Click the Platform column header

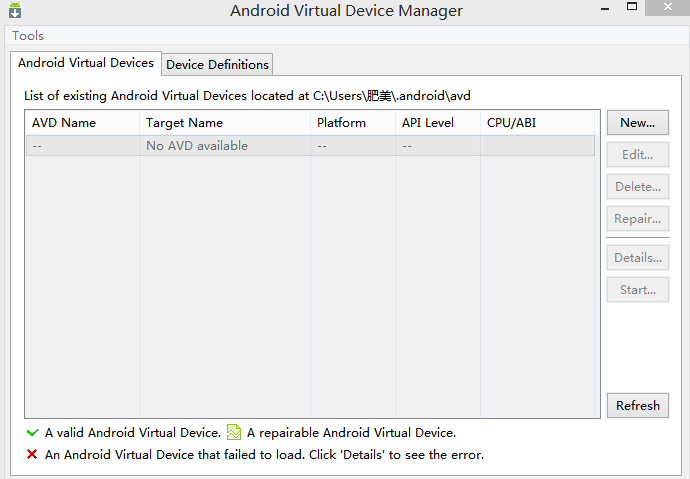pos(341,123)
